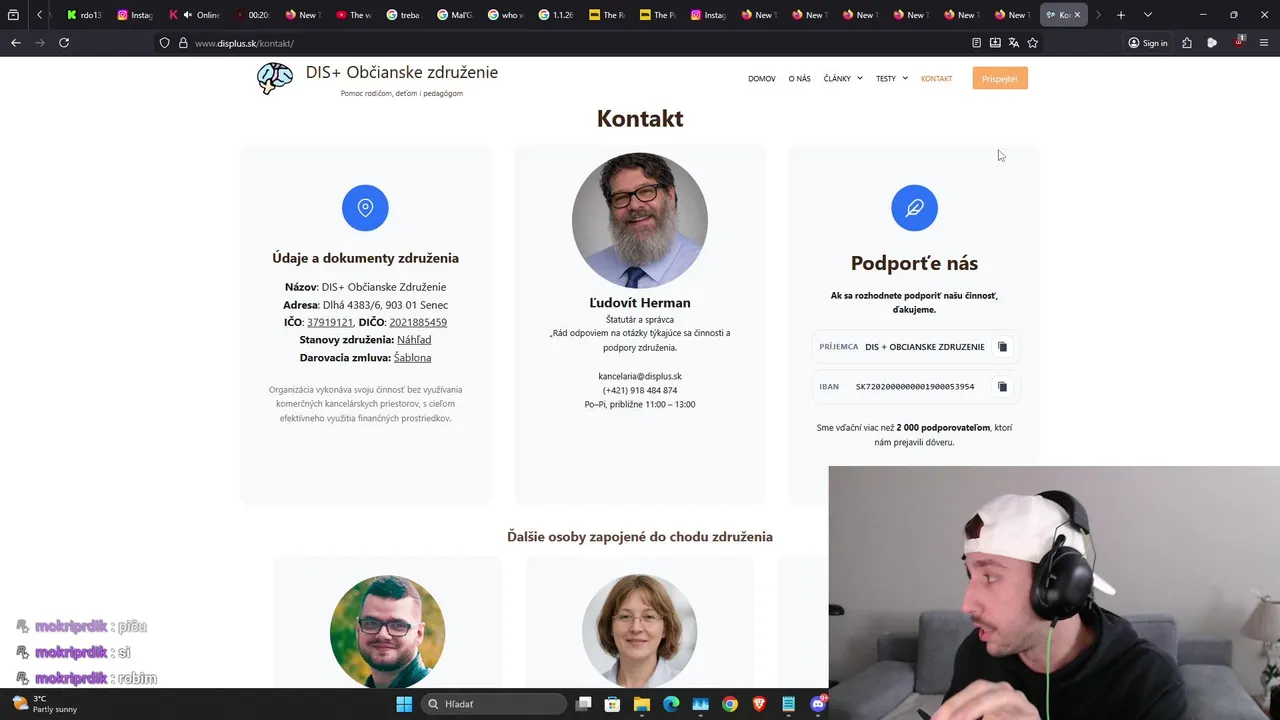Open a new browser tab
Viewport: 1280px width, 720px height.
point(1121,15)
